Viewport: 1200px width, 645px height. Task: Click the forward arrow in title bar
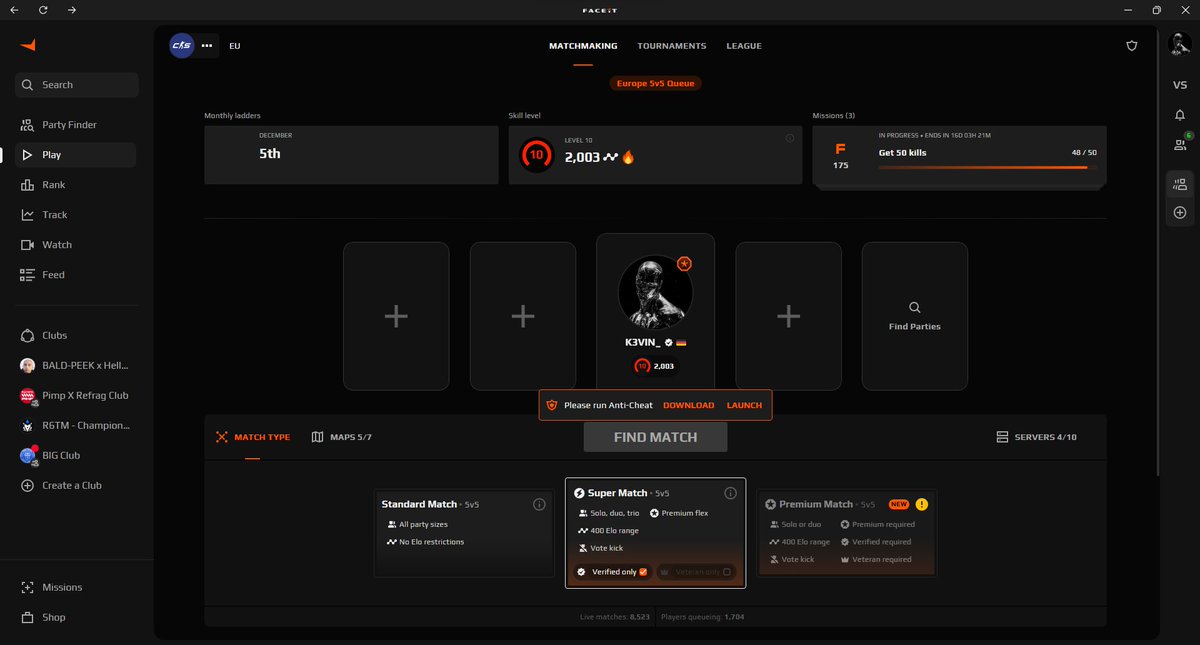pyautogui.click(x=72, y=10)
